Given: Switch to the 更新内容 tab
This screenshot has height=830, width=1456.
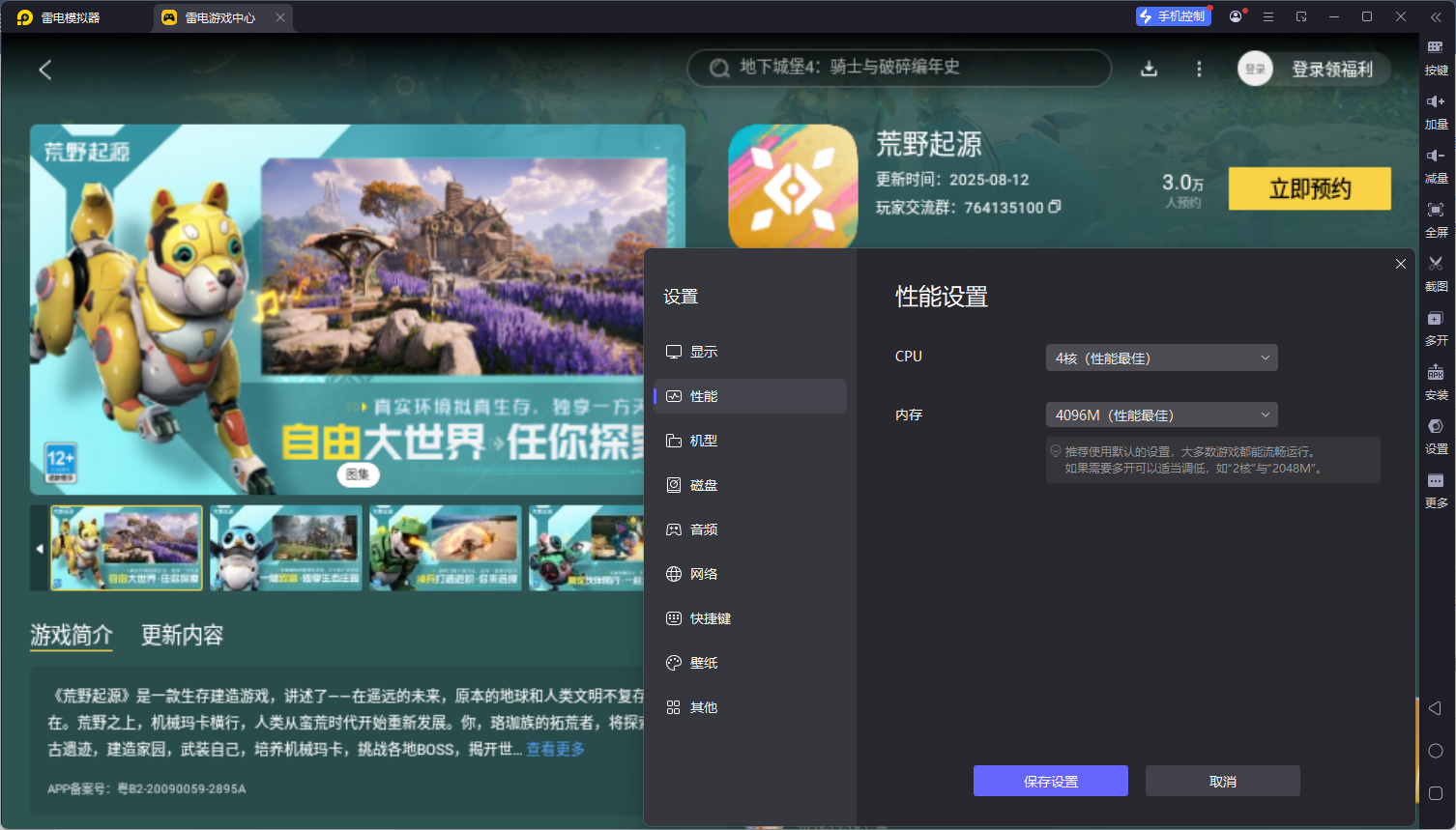Looking at the screenshot, I should (x=182, y=635).
